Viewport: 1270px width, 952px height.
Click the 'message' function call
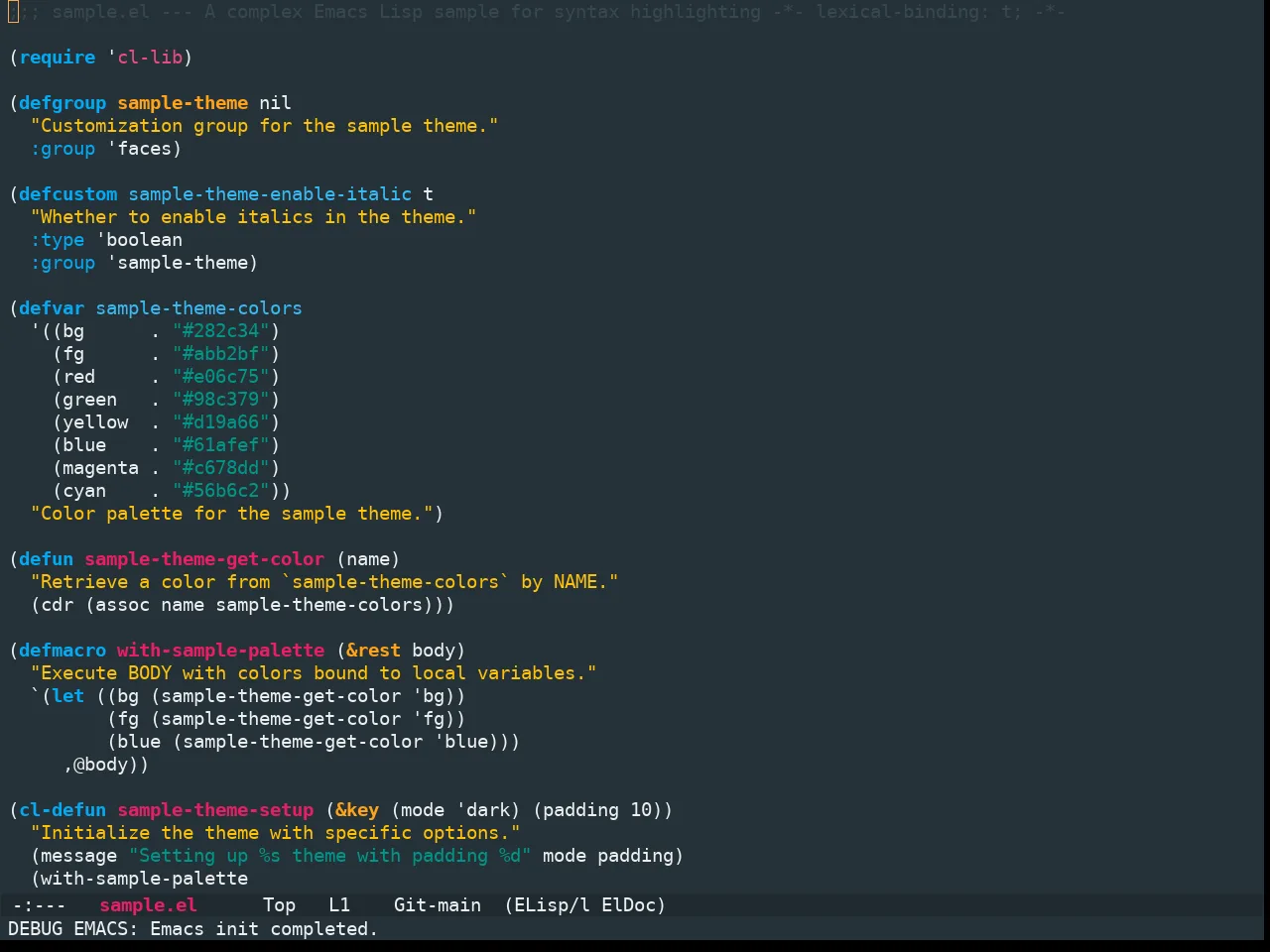click(x=79, y=856)
